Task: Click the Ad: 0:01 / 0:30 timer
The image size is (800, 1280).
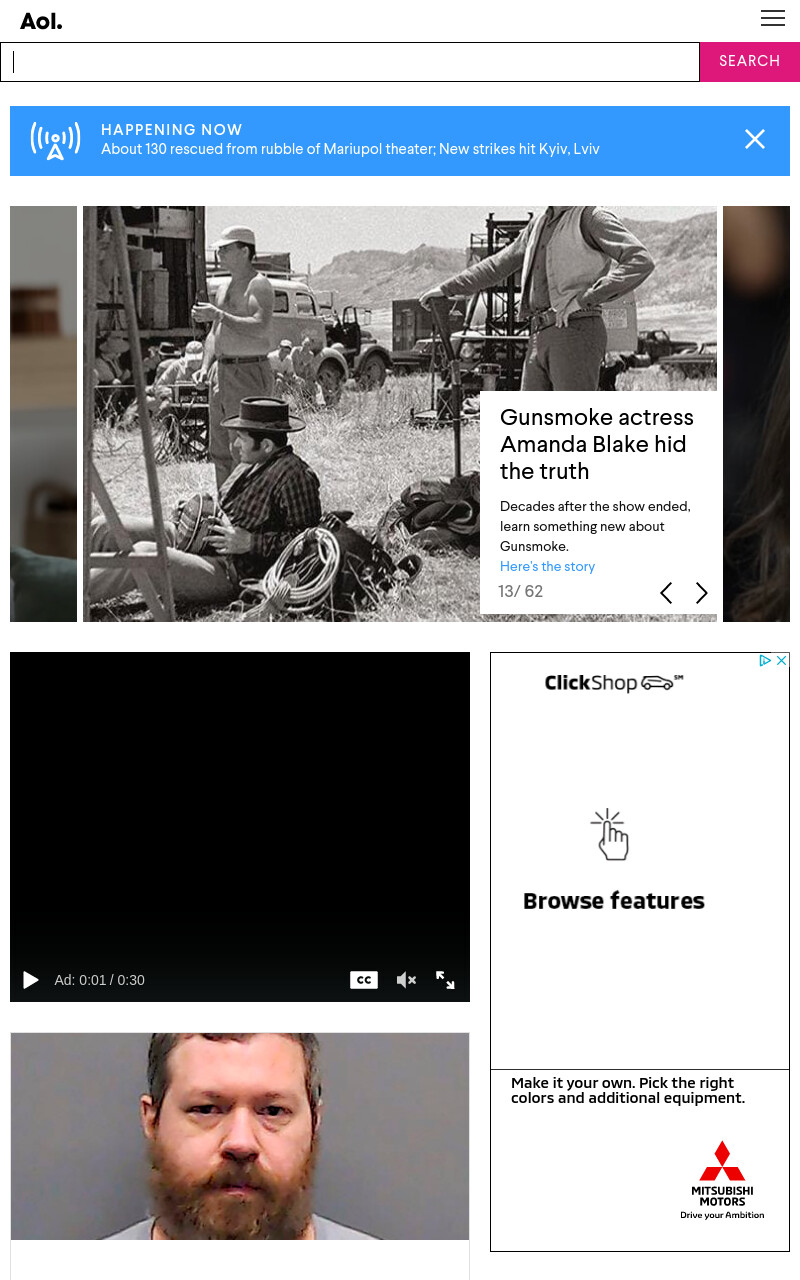Action: coord(99,980)
